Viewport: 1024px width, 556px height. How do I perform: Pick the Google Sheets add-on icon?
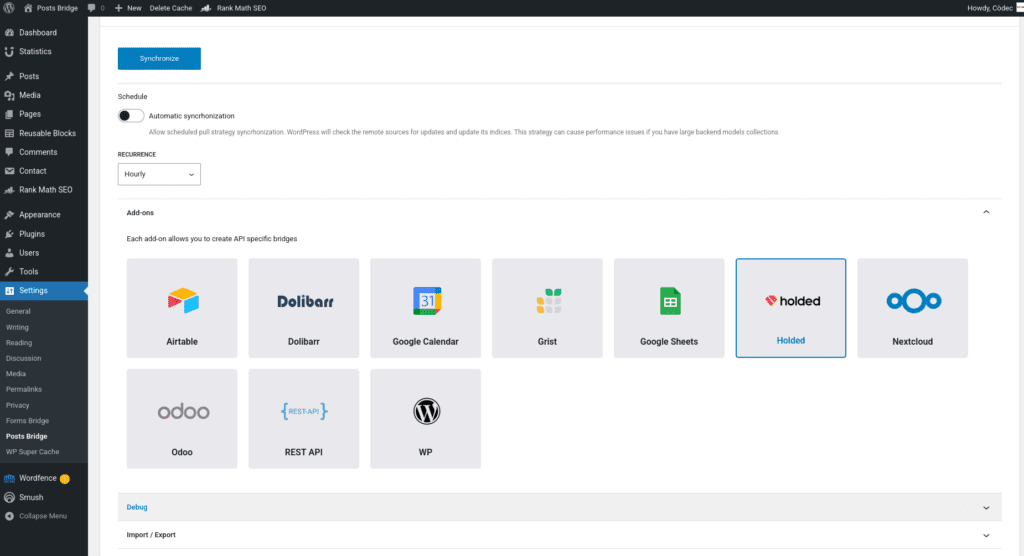coord(669,300)
